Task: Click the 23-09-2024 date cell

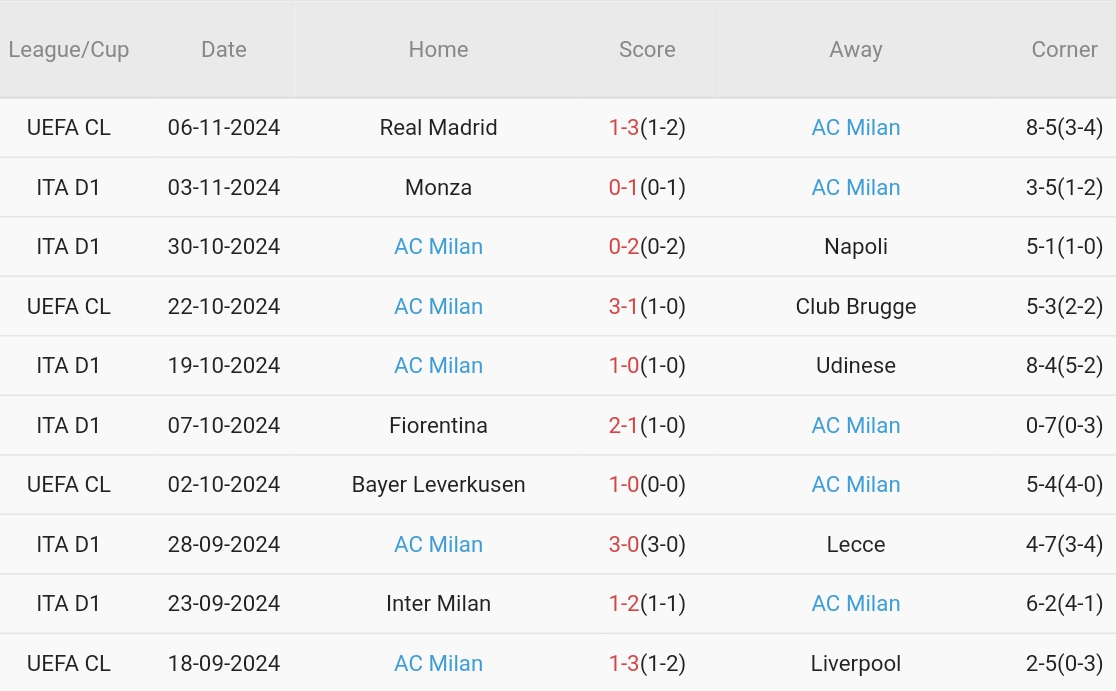Action: tap(224, 604)
